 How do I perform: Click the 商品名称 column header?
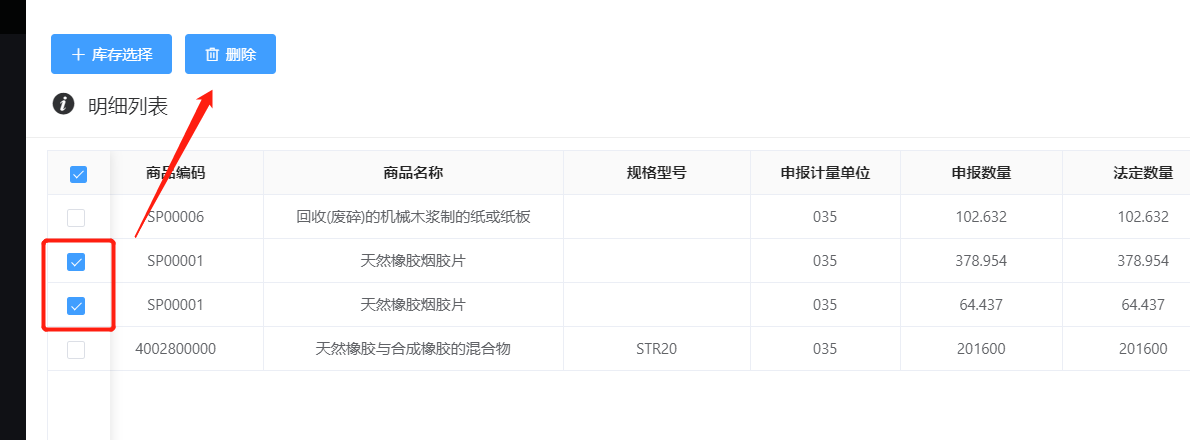(413, 173)
